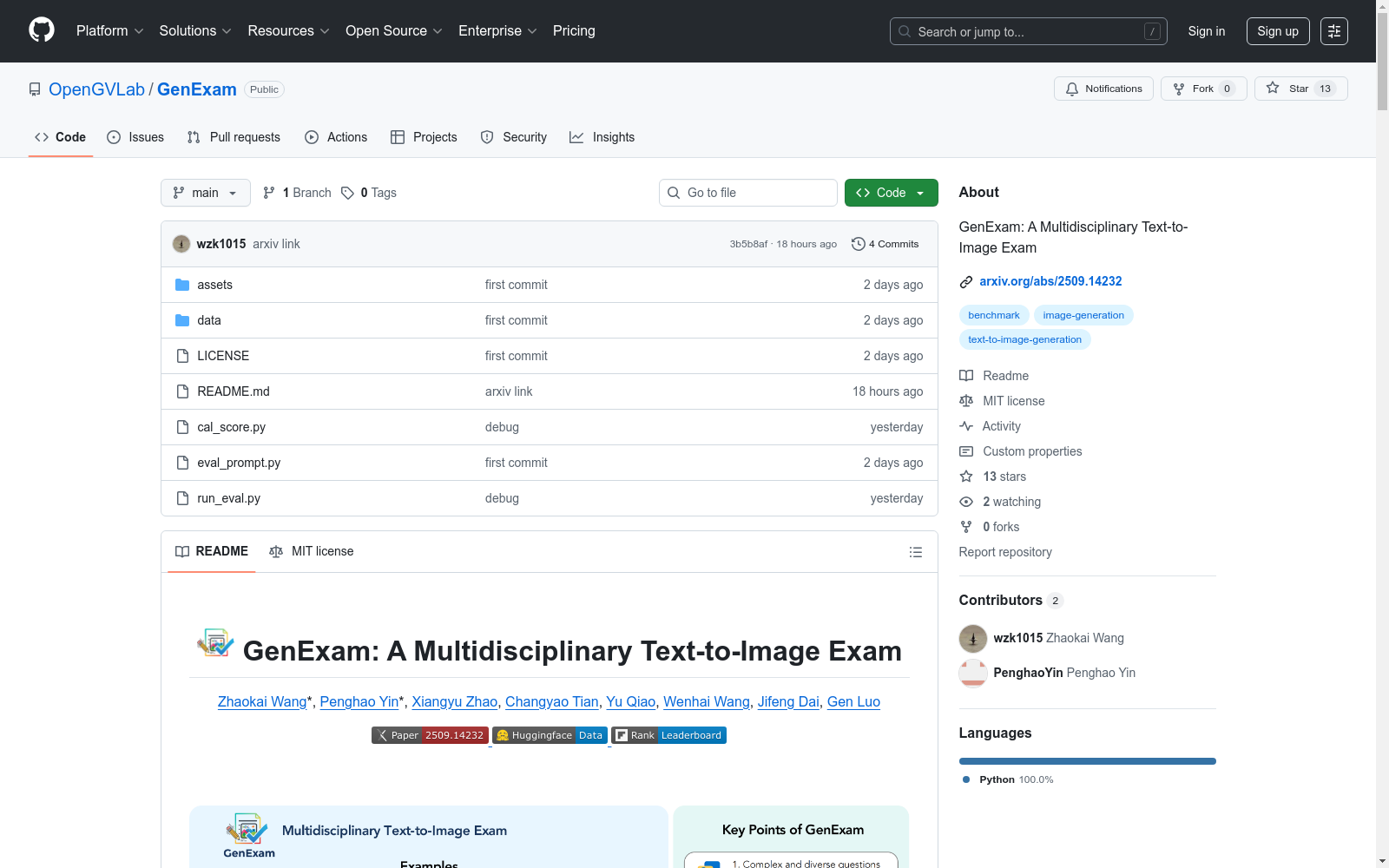Click the branch icon beside 1 Branch

tap(269, 193)
